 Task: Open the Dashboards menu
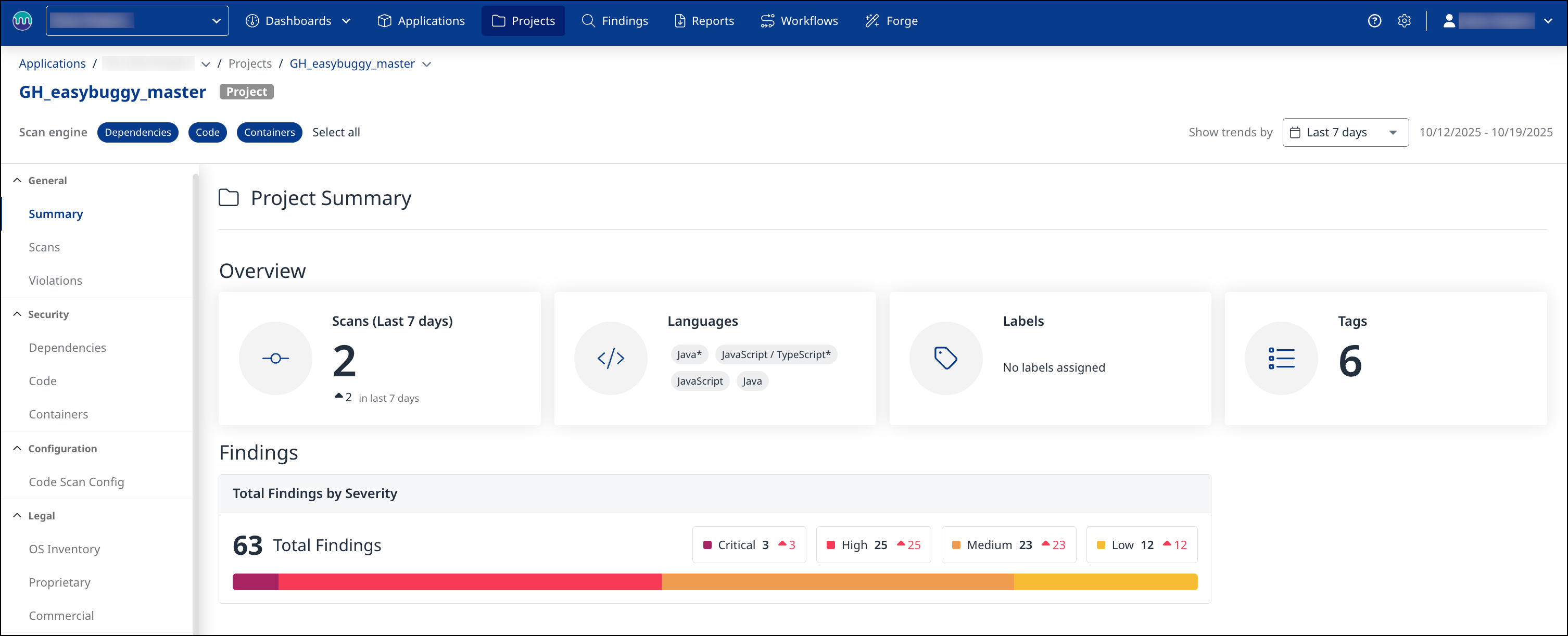tap(298, 21)
